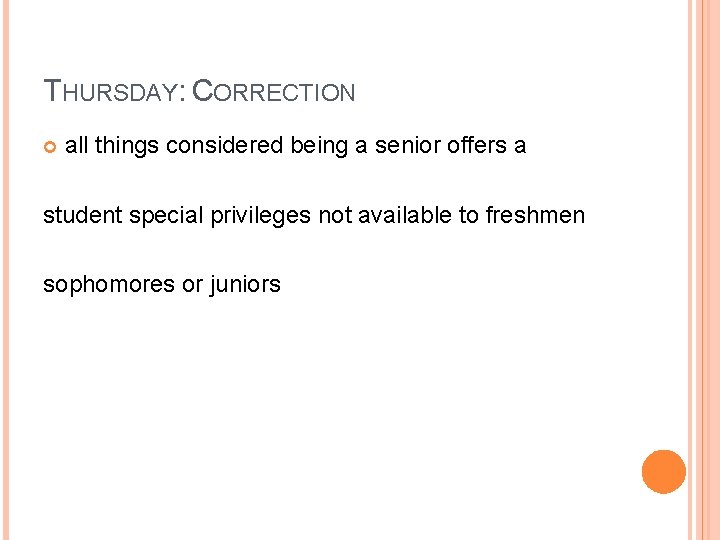Click the large orange circle decoration
The width and height of the screenshot is (720, 540).
(663, 472)
